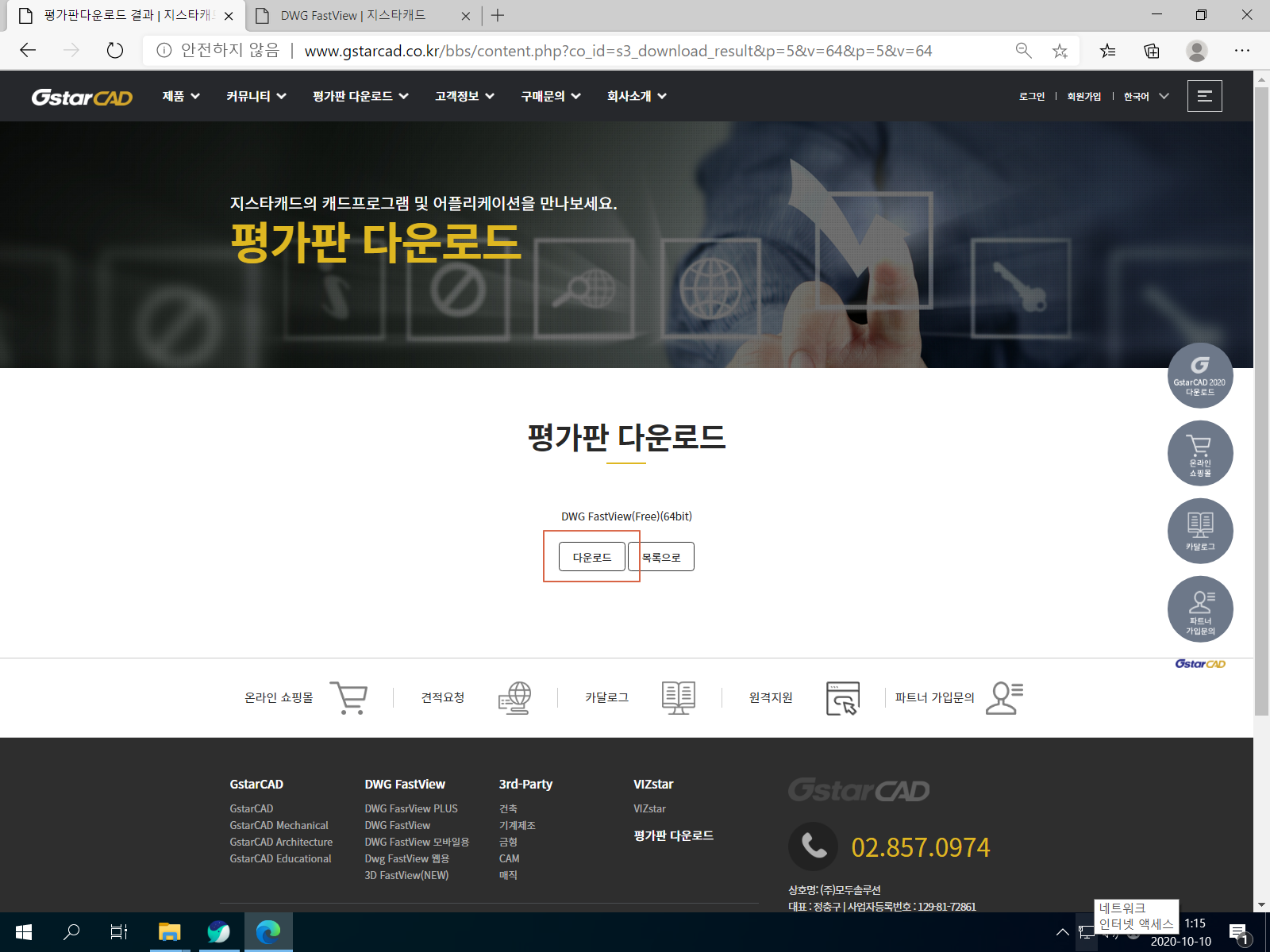Click DWG FasrView PLUS footer link
Viewport: 1270px width, 952px height.
[x=411, y=808]
